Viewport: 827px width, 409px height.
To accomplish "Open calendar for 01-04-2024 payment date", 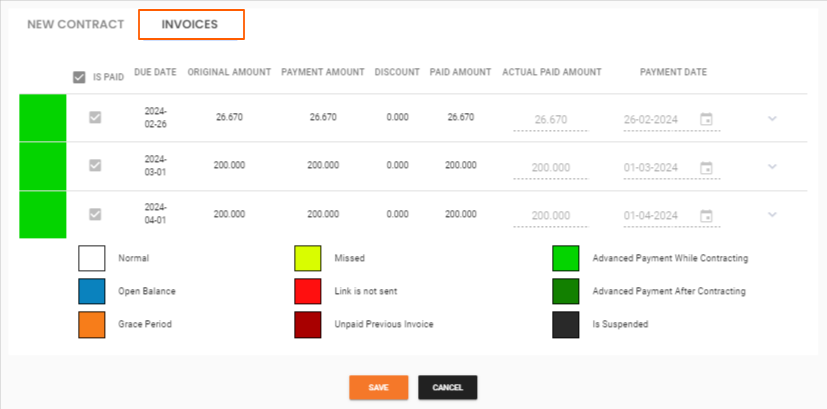I will [706, 215].
